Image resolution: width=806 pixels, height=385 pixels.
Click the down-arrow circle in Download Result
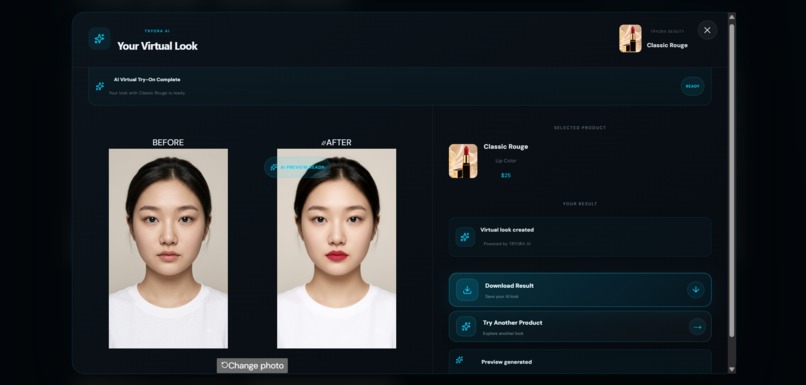click(x=695, y=290)
